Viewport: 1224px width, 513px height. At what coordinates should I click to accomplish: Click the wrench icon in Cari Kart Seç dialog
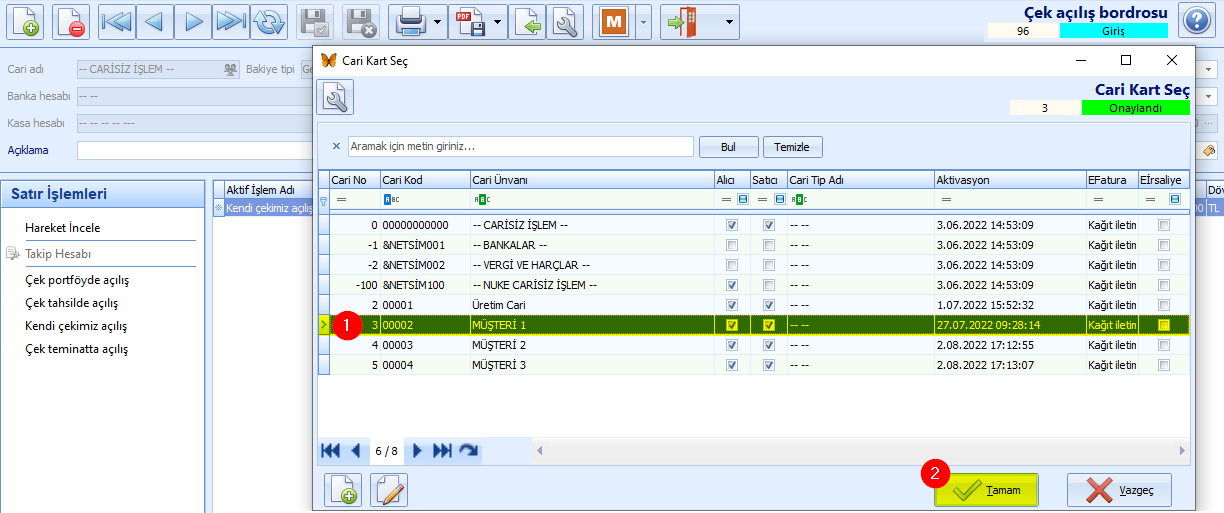click(x=336, y=97)
